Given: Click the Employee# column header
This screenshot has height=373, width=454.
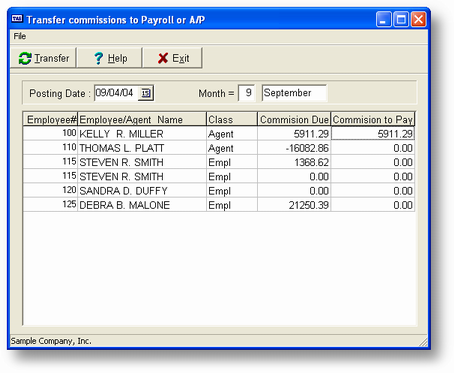Looking at the screenshot, I should [50, 119].
